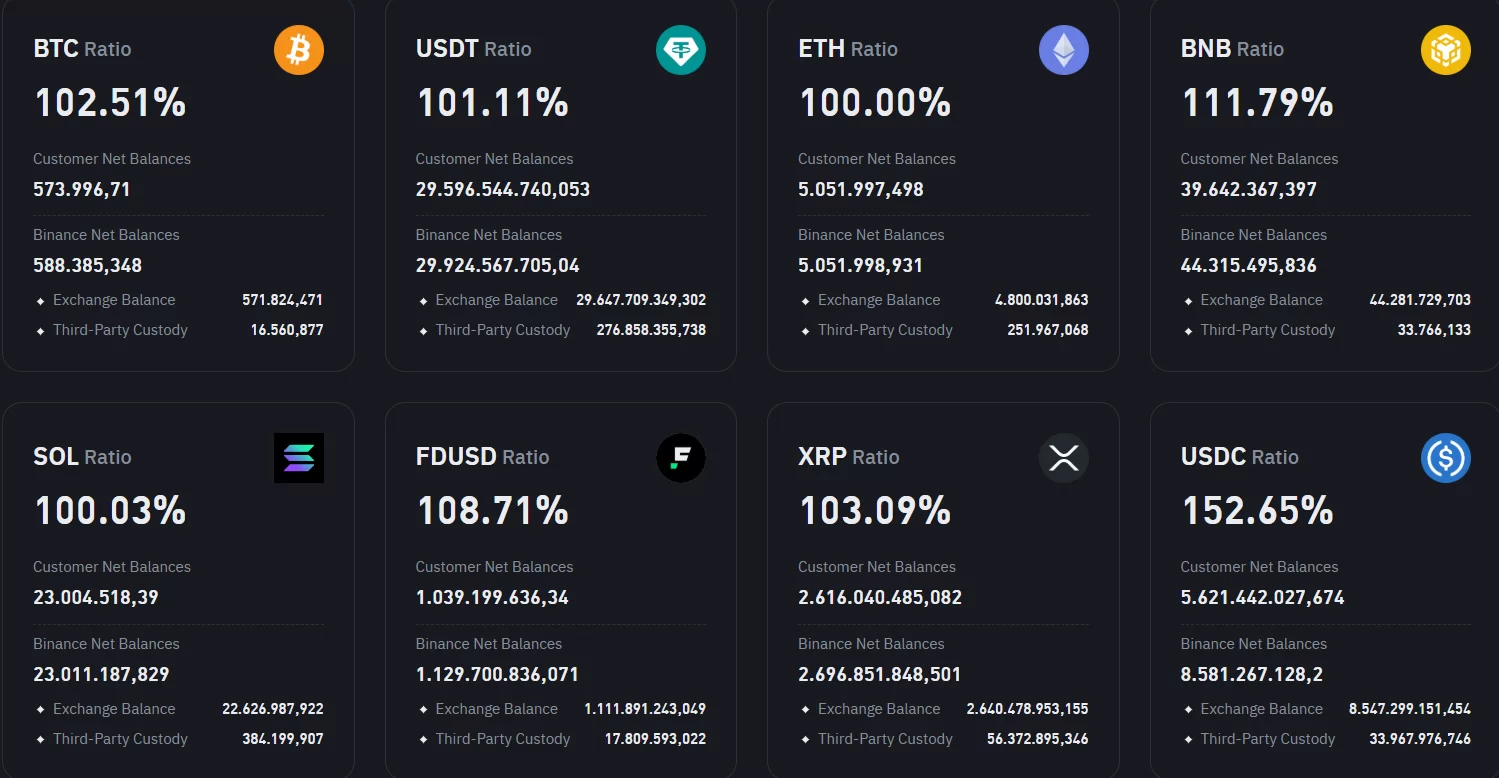The width and height of the screenshot is (1499, 778).
Task: Click the BNB Third-Party Custody row
Action: [x=1325, y=330]
